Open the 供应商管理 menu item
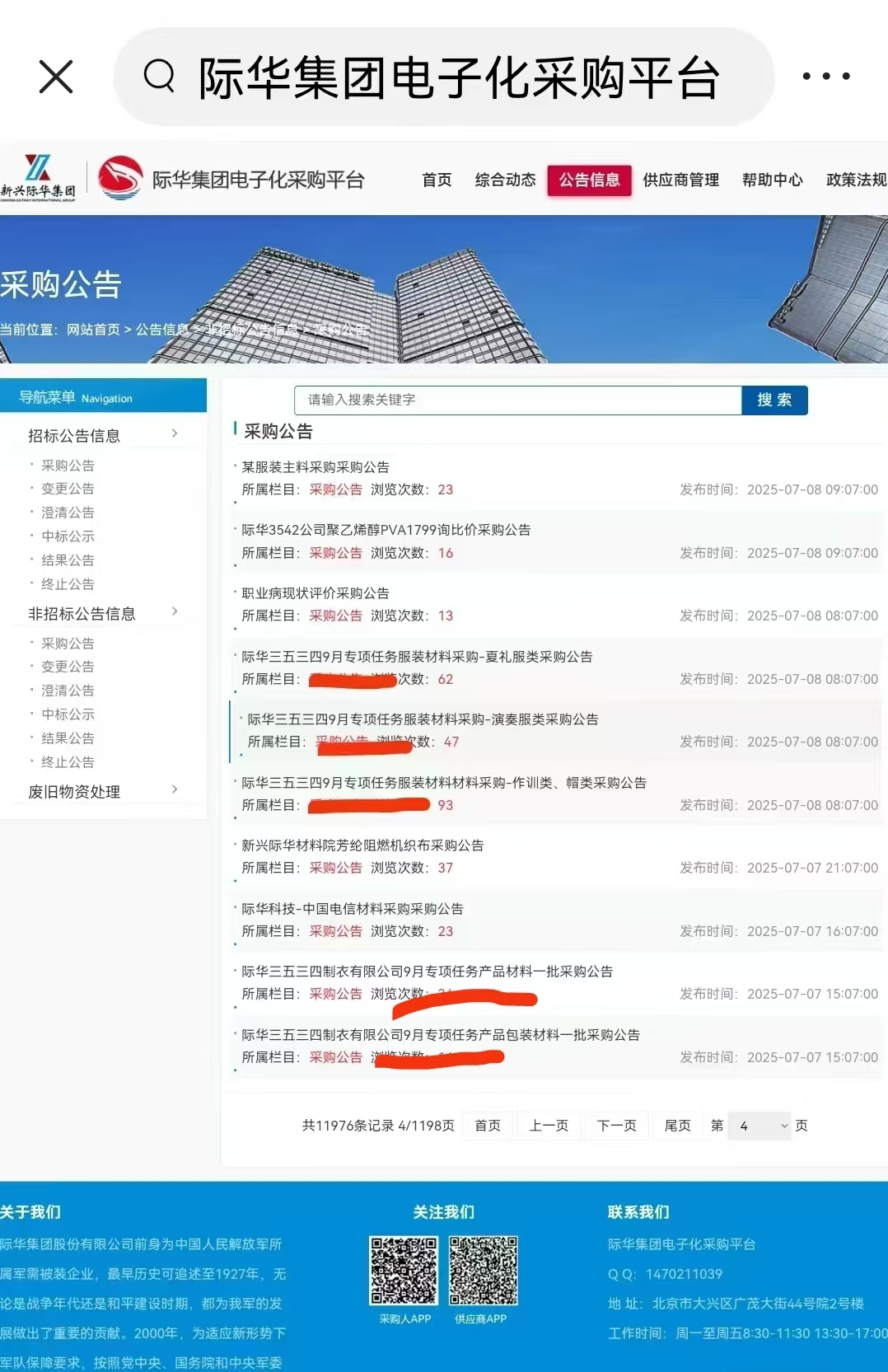888x1372 pixels. pos(681,180)
